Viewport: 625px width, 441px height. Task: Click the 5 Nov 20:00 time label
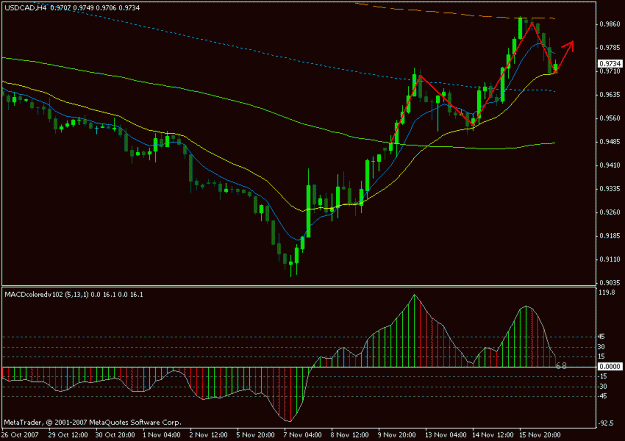point(255,435)
